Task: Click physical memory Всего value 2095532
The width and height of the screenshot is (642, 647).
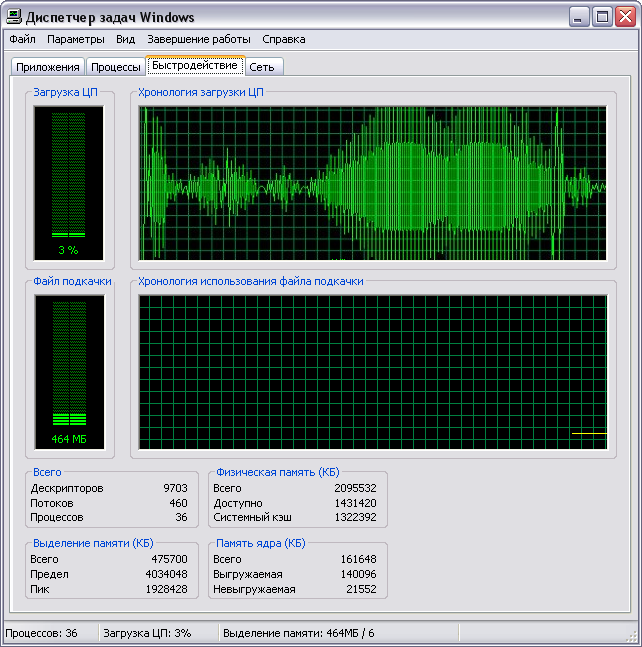Action: (355, 488)
